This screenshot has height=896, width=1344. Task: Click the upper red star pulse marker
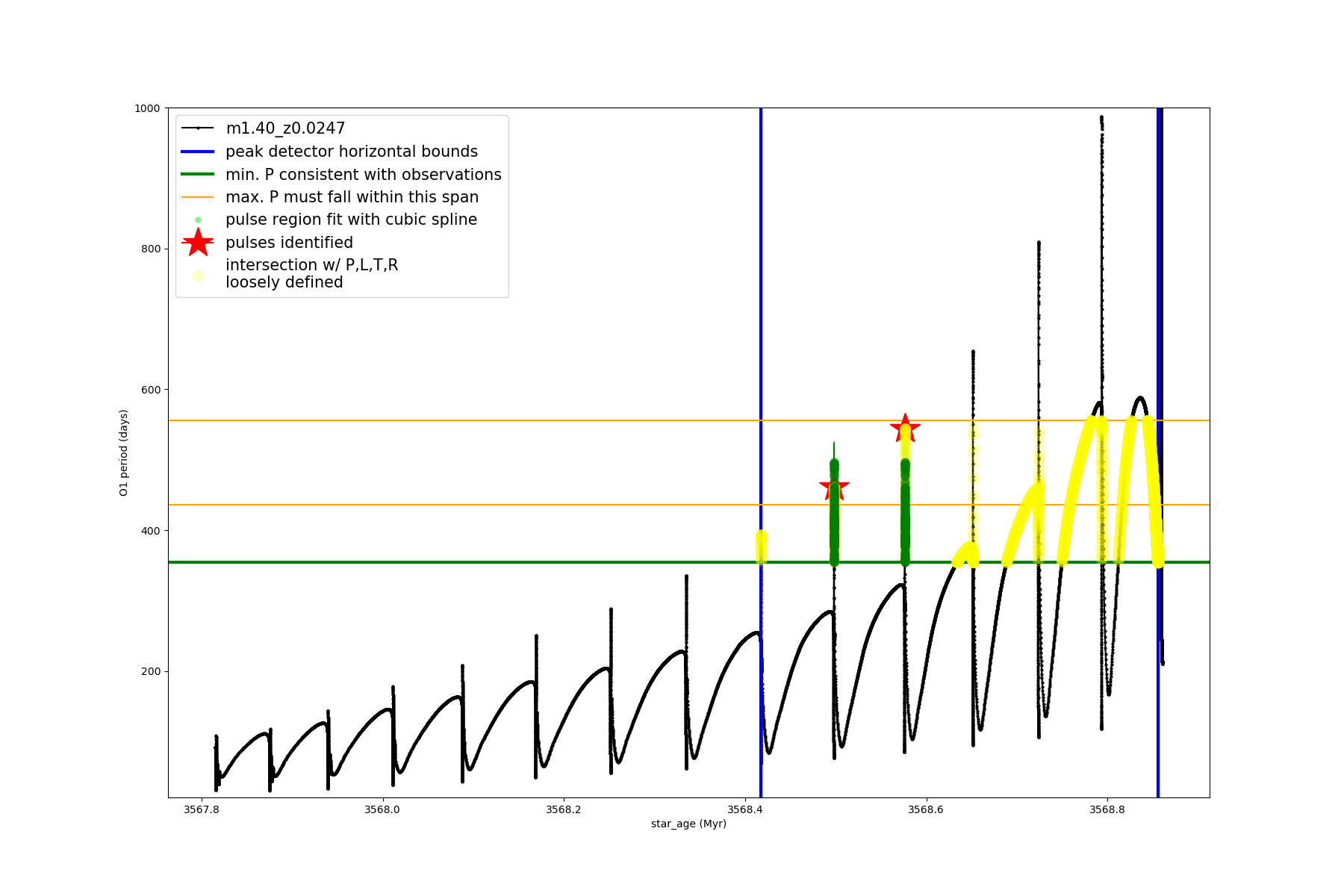click(905, 429)
